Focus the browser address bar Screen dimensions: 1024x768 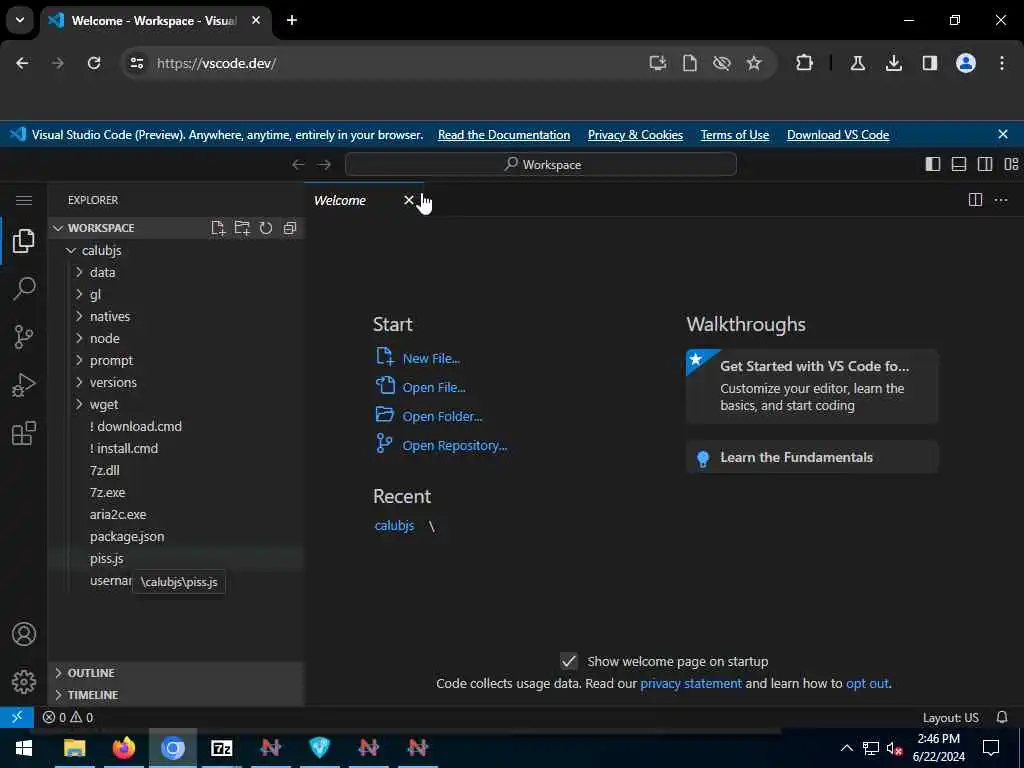point(392,63)
